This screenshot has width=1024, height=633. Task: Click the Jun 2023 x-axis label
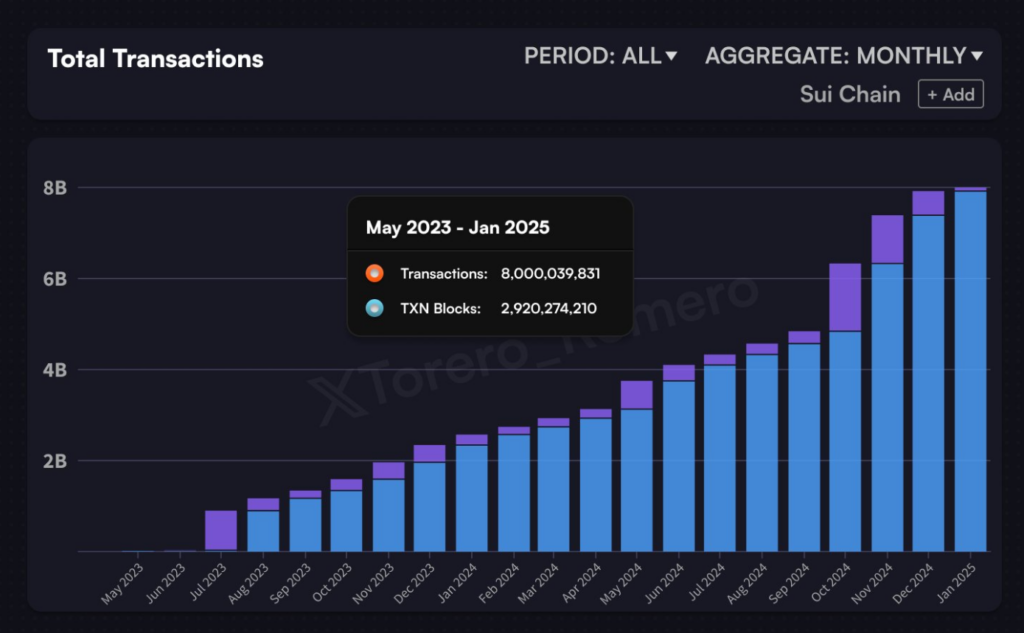tap(165, 583)
